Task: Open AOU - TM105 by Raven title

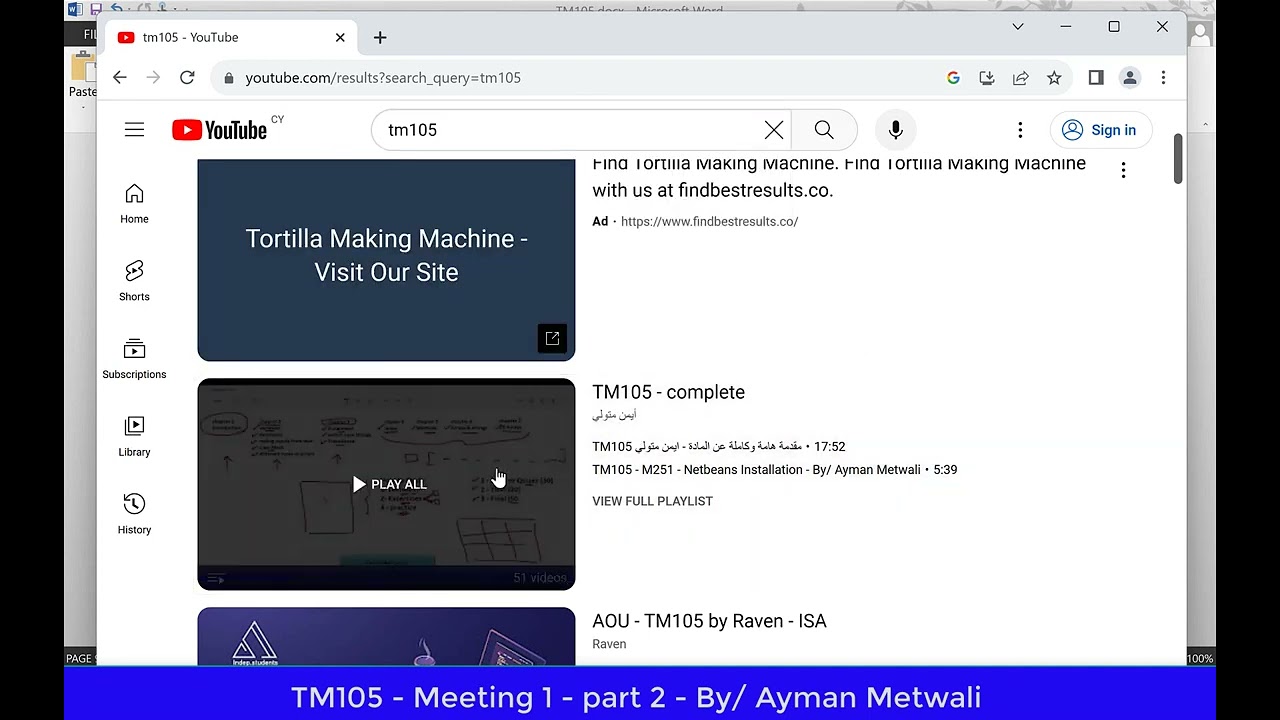Action: pyautogui.click(x=709, y=621)
